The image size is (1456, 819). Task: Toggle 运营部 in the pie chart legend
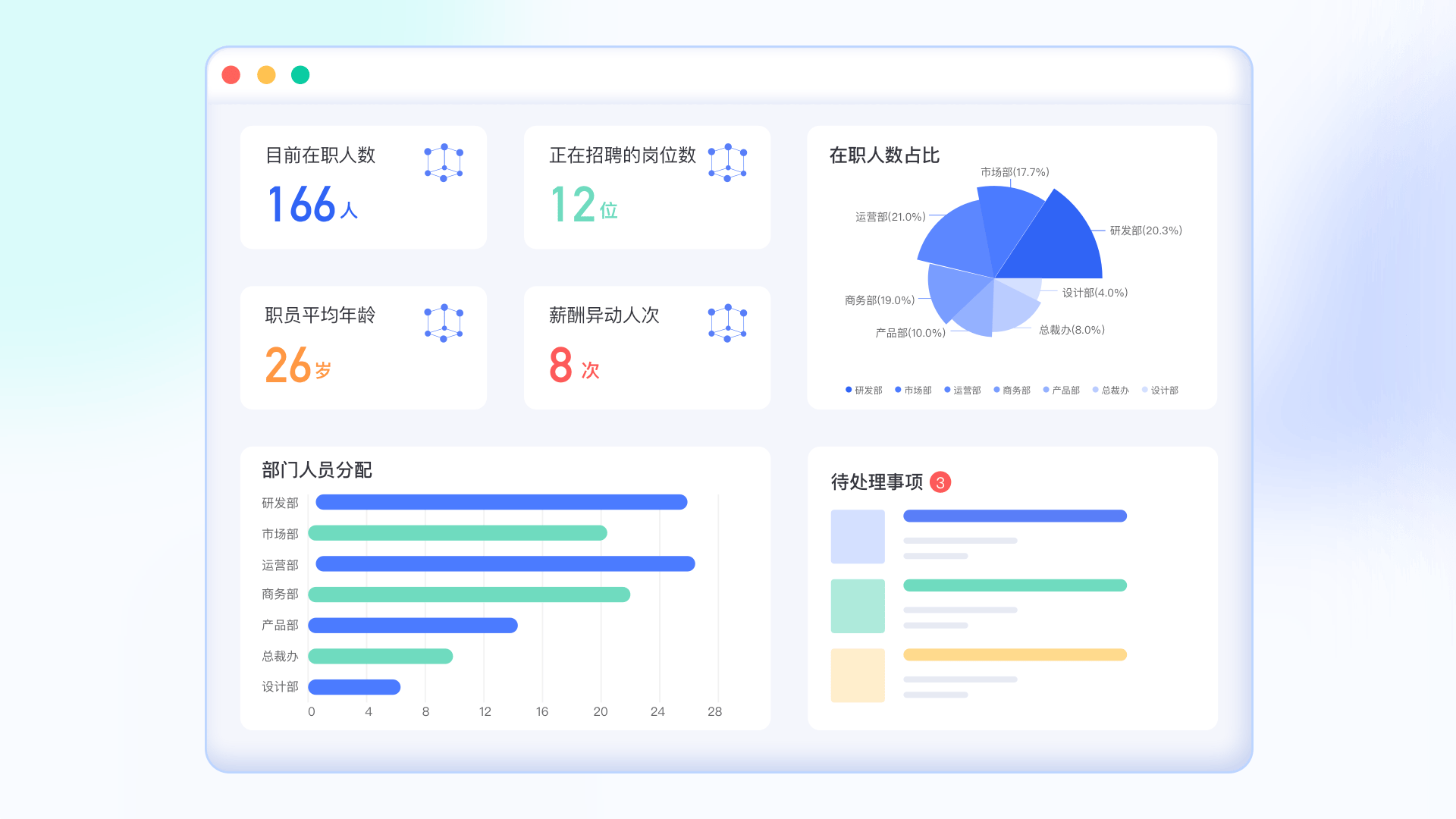tap(962, 390)
